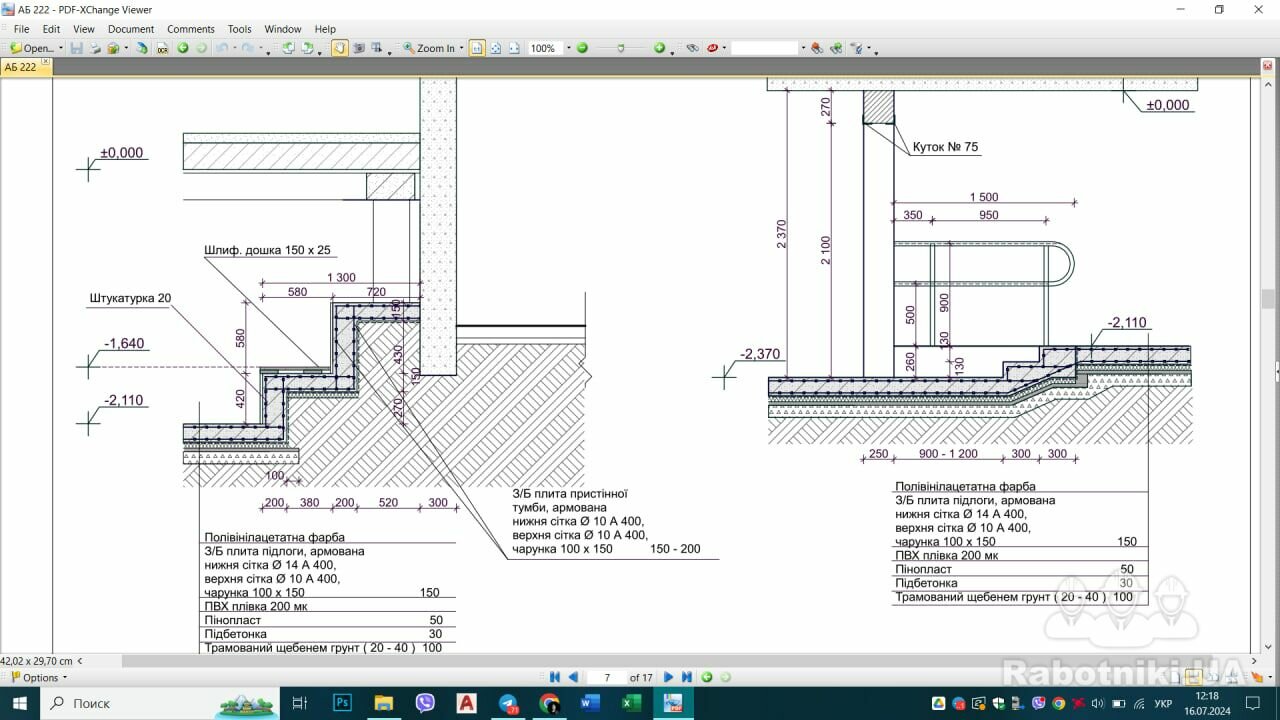This screenshot has width=1280, height=720.
Task: Click the Email document icon
Action: coord(113,48)
